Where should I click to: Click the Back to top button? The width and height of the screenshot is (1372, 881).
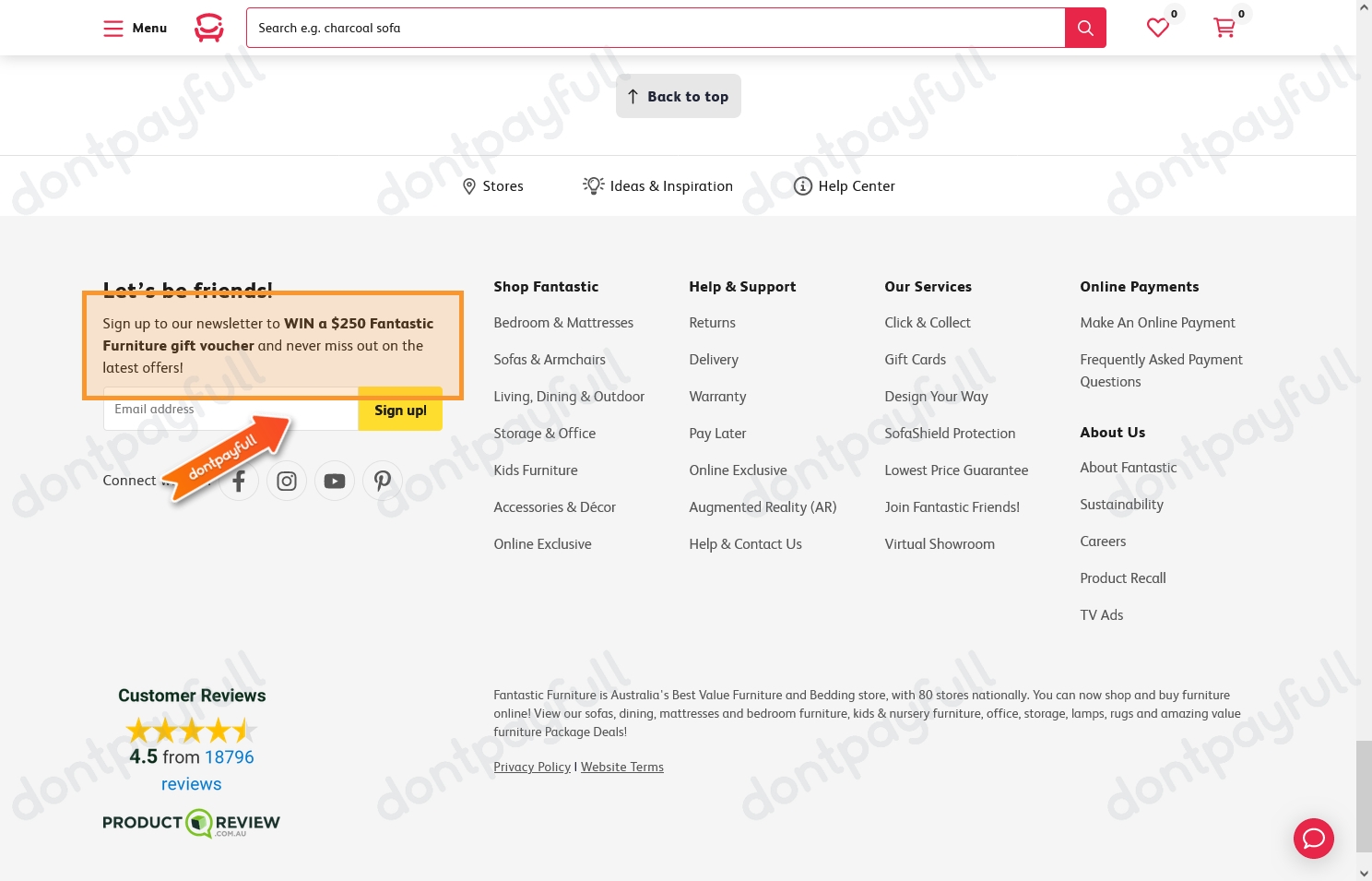coord(678,96)
